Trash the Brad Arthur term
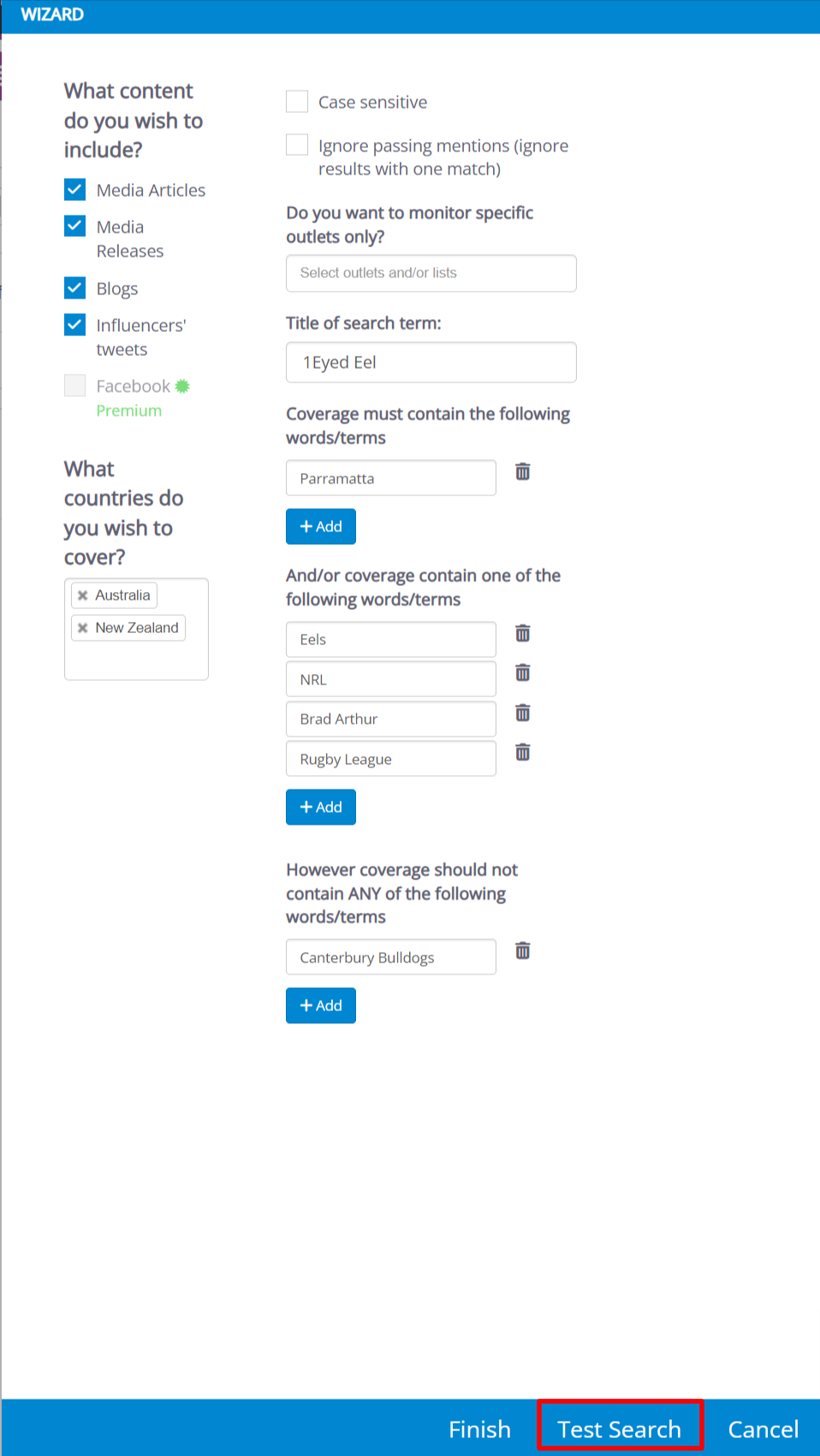This screenshot has height=1456, width=820. (522, 713)
